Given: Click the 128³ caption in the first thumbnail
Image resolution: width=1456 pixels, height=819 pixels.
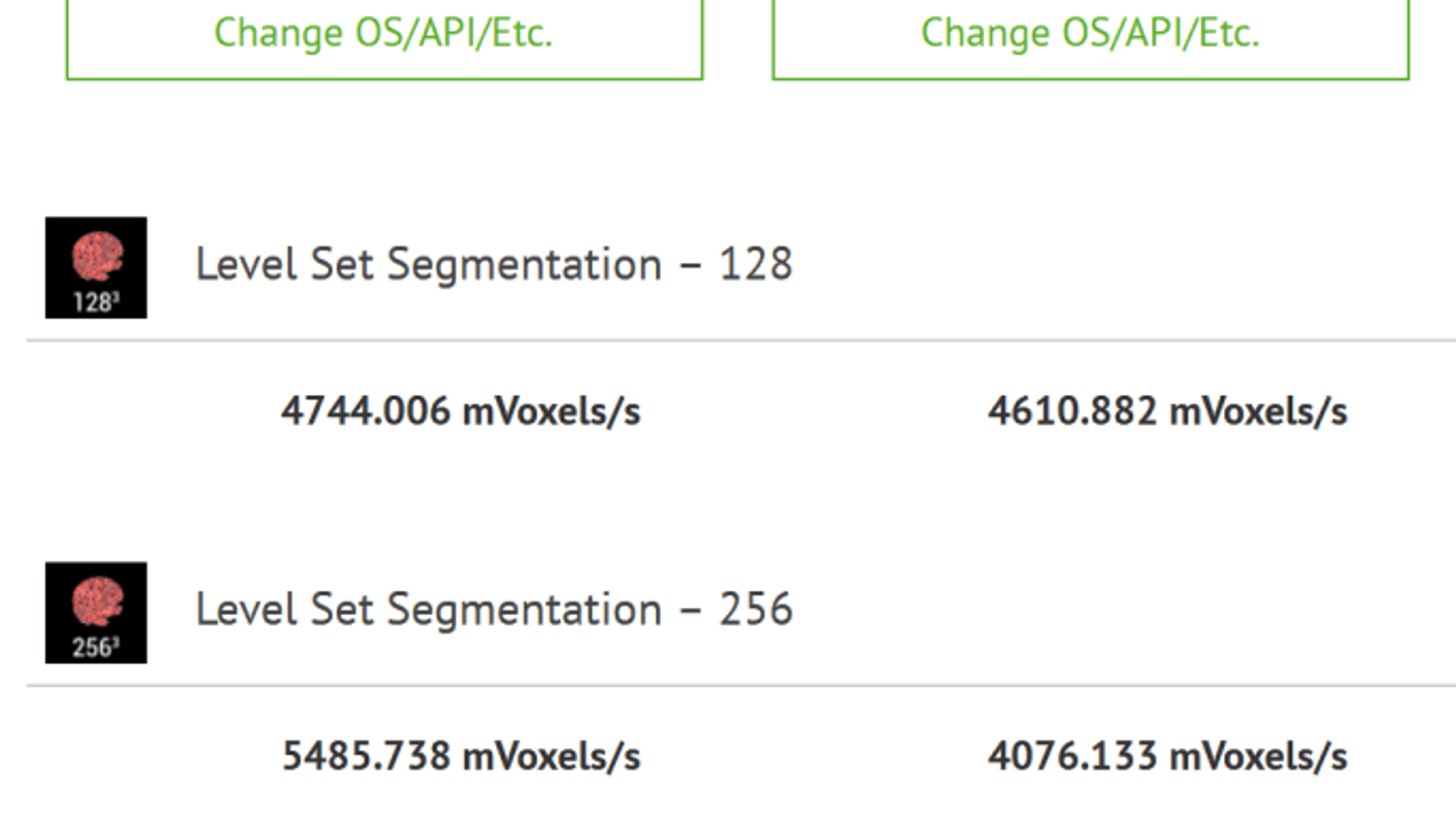Looking at the screenshot, I should click(96, 302).
